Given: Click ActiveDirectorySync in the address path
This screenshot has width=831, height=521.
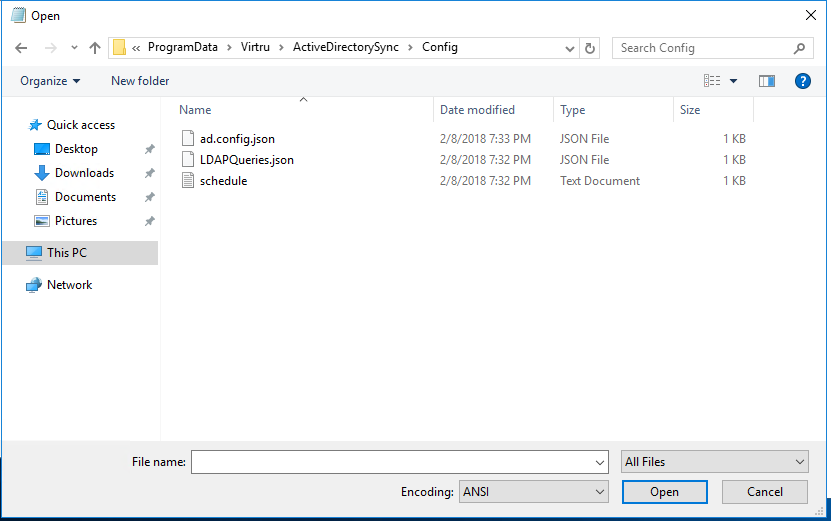Looking at the screenshot, I should pyautogui.click(x=346, y=47).
